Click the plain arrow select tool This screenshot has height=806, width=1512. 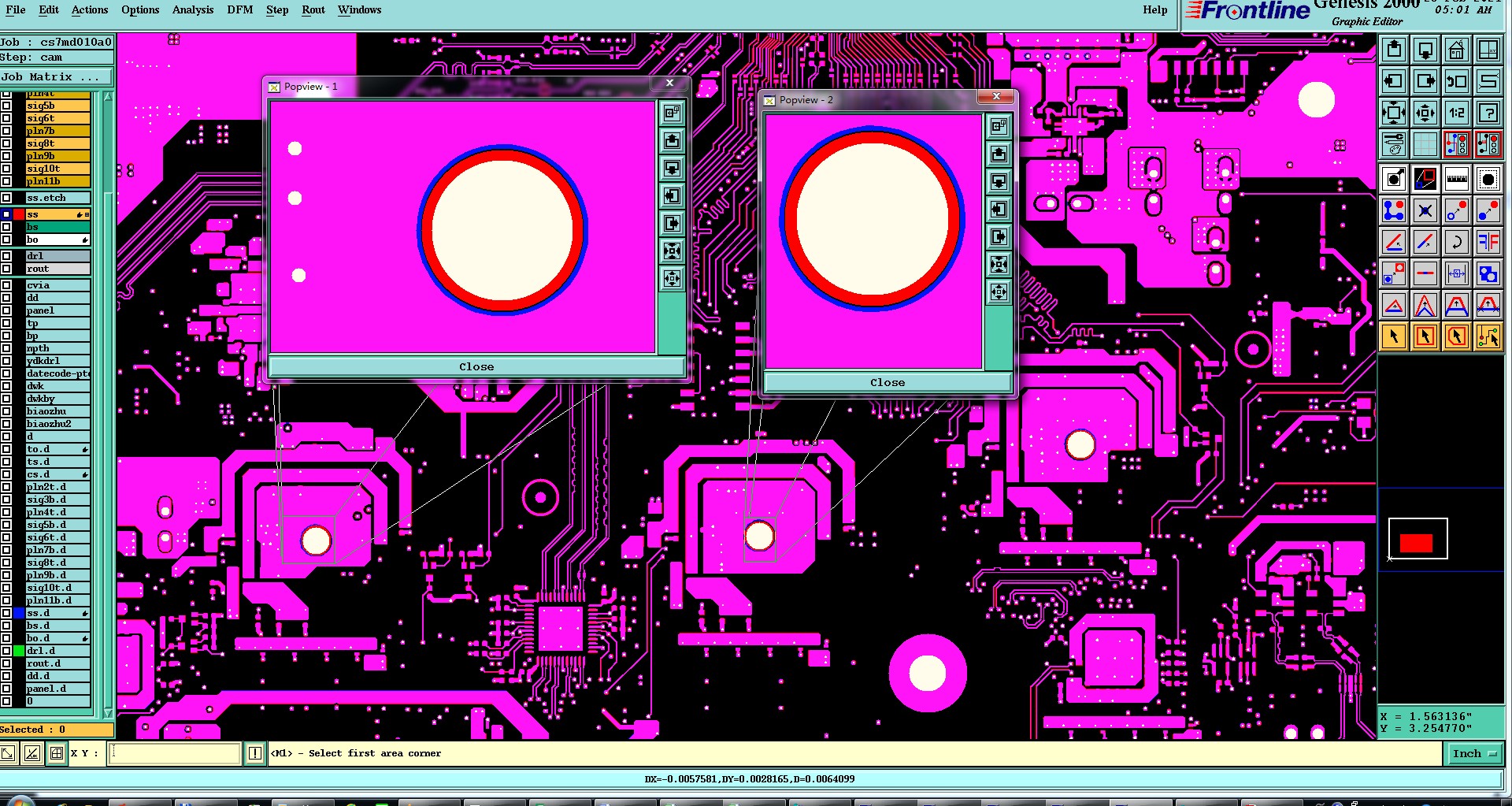point(1394,336)
